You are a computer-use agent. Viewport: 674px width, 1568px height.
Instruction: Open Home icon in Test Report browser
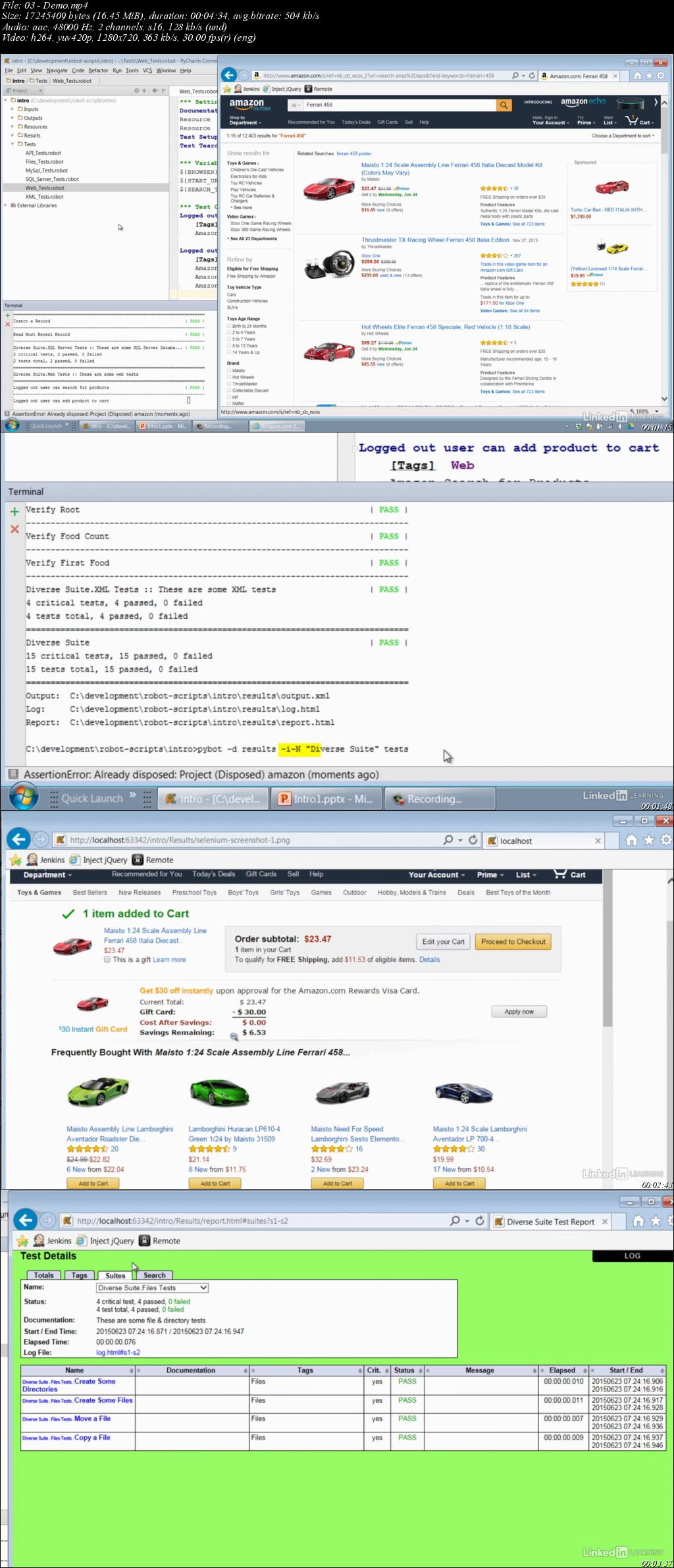638,1221
